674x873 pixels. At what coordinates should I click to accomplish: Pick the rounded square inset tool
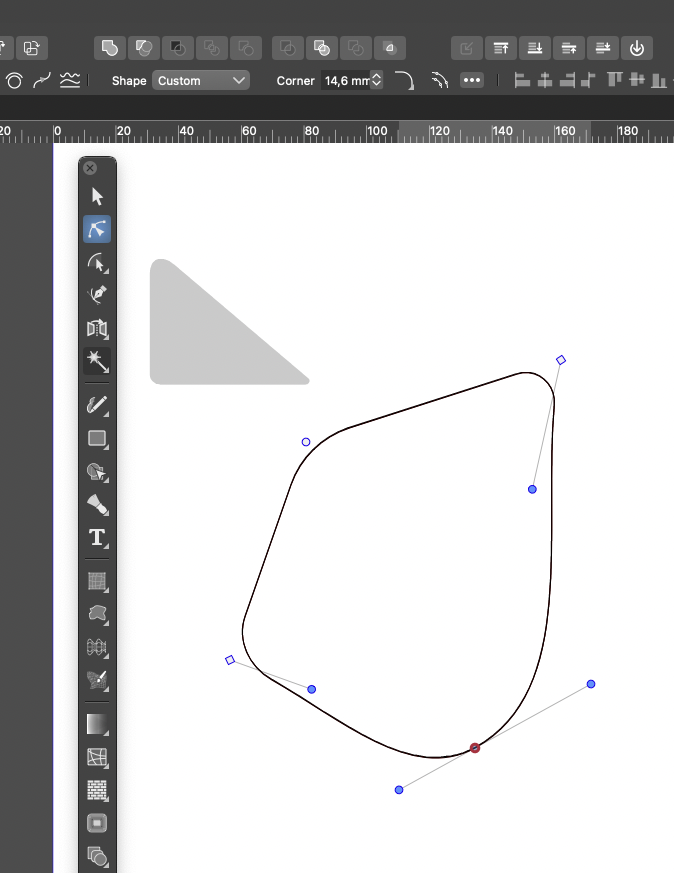pos(97,823)
